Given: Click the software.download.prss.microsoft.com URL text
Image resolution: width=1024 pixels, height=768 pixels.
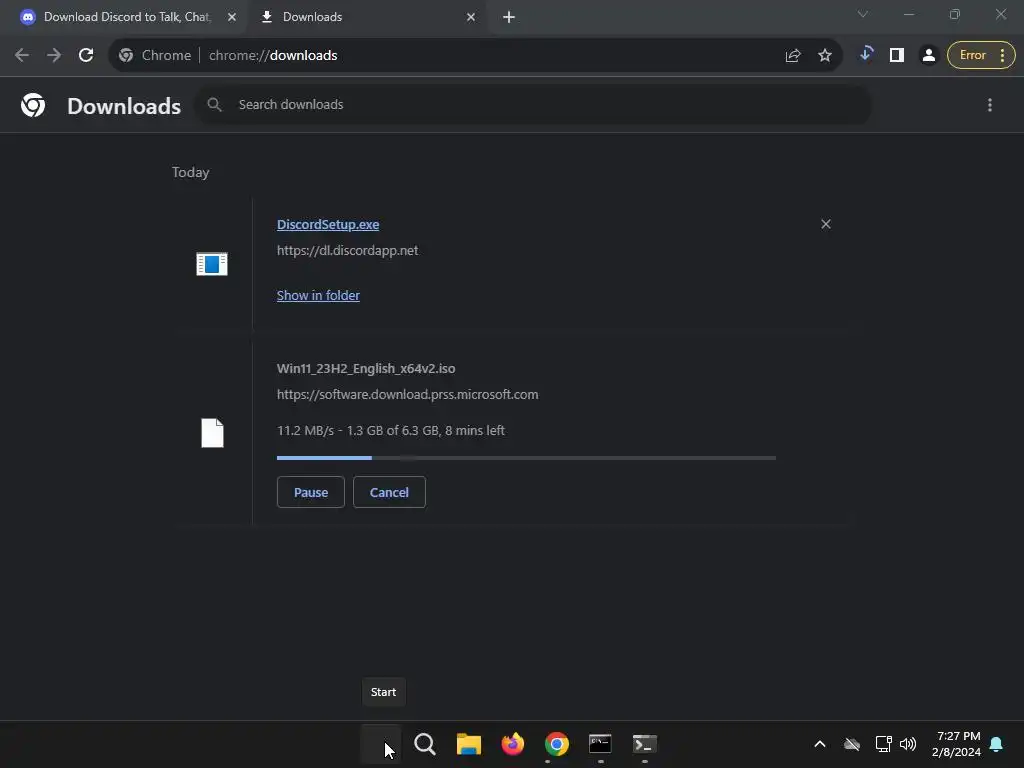Looking at the screenshot, I should tap(408, 394).
